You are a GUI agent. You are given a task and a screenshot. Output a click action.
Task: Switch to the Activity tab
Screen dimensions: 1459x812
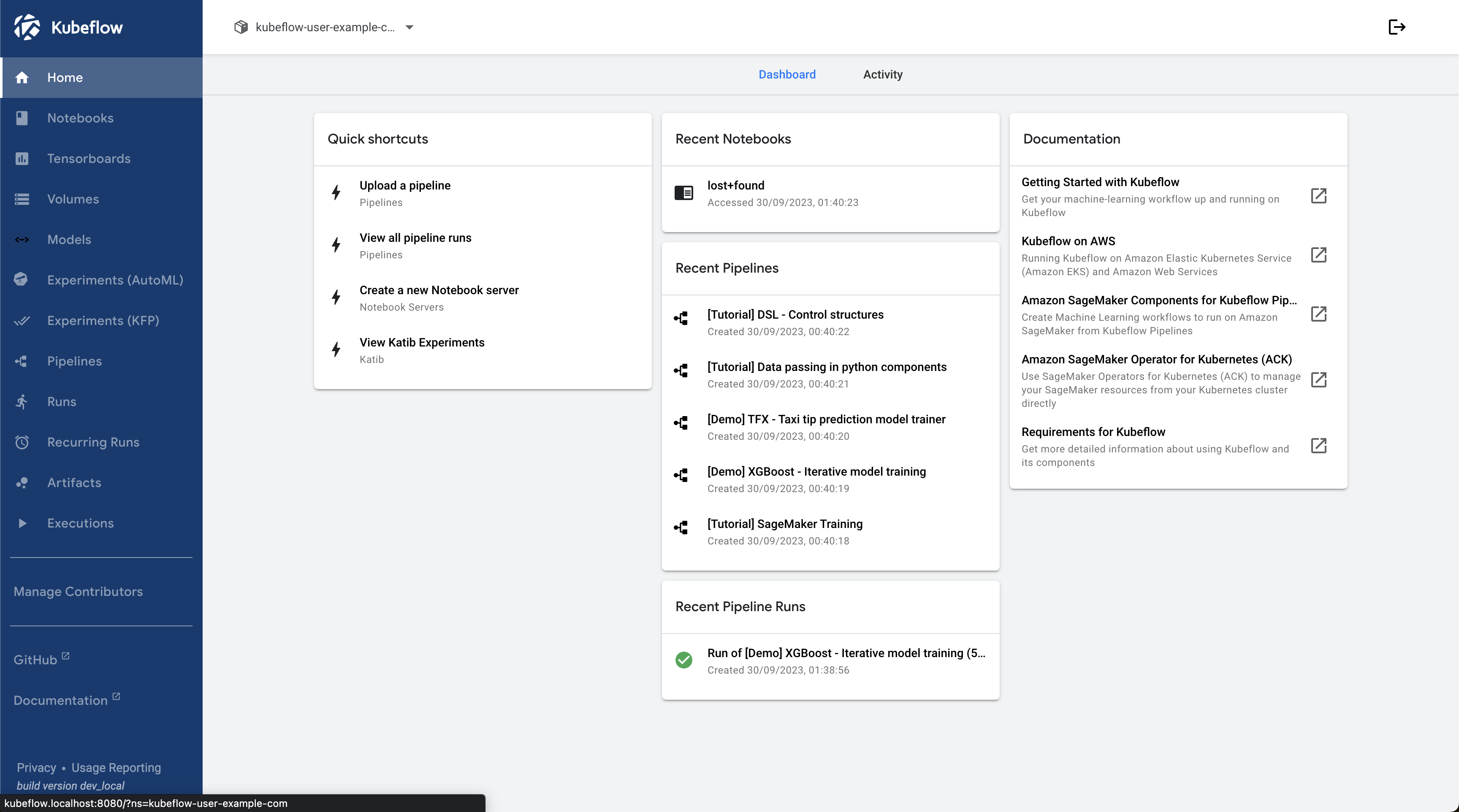[882, 74]
